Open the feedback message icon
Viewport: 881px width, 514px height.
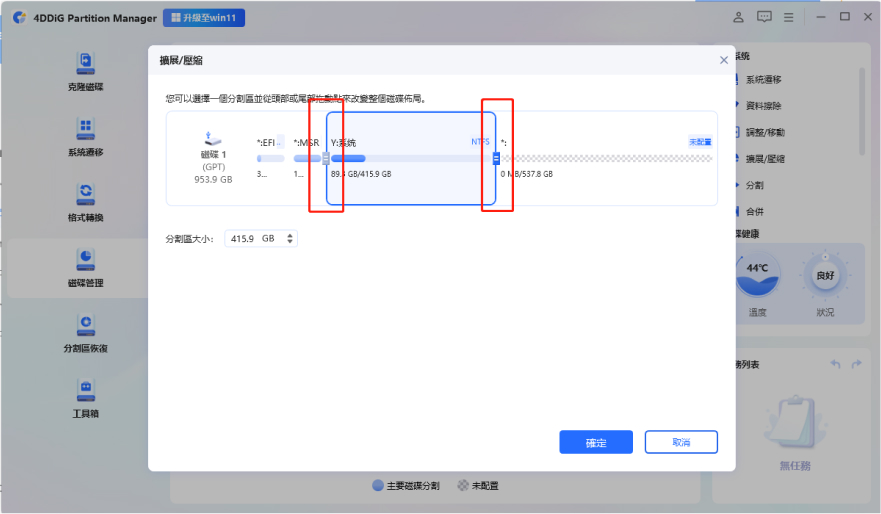coord(764,17)
